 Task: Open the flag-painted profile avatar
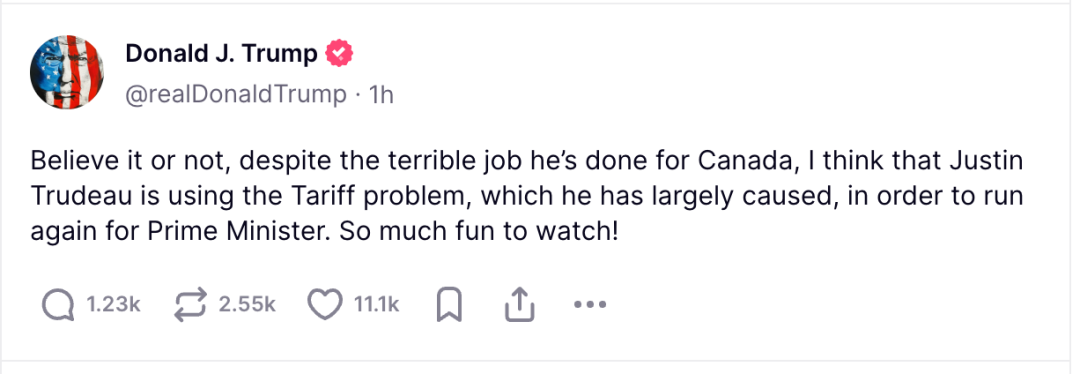(x=67, y=72)
